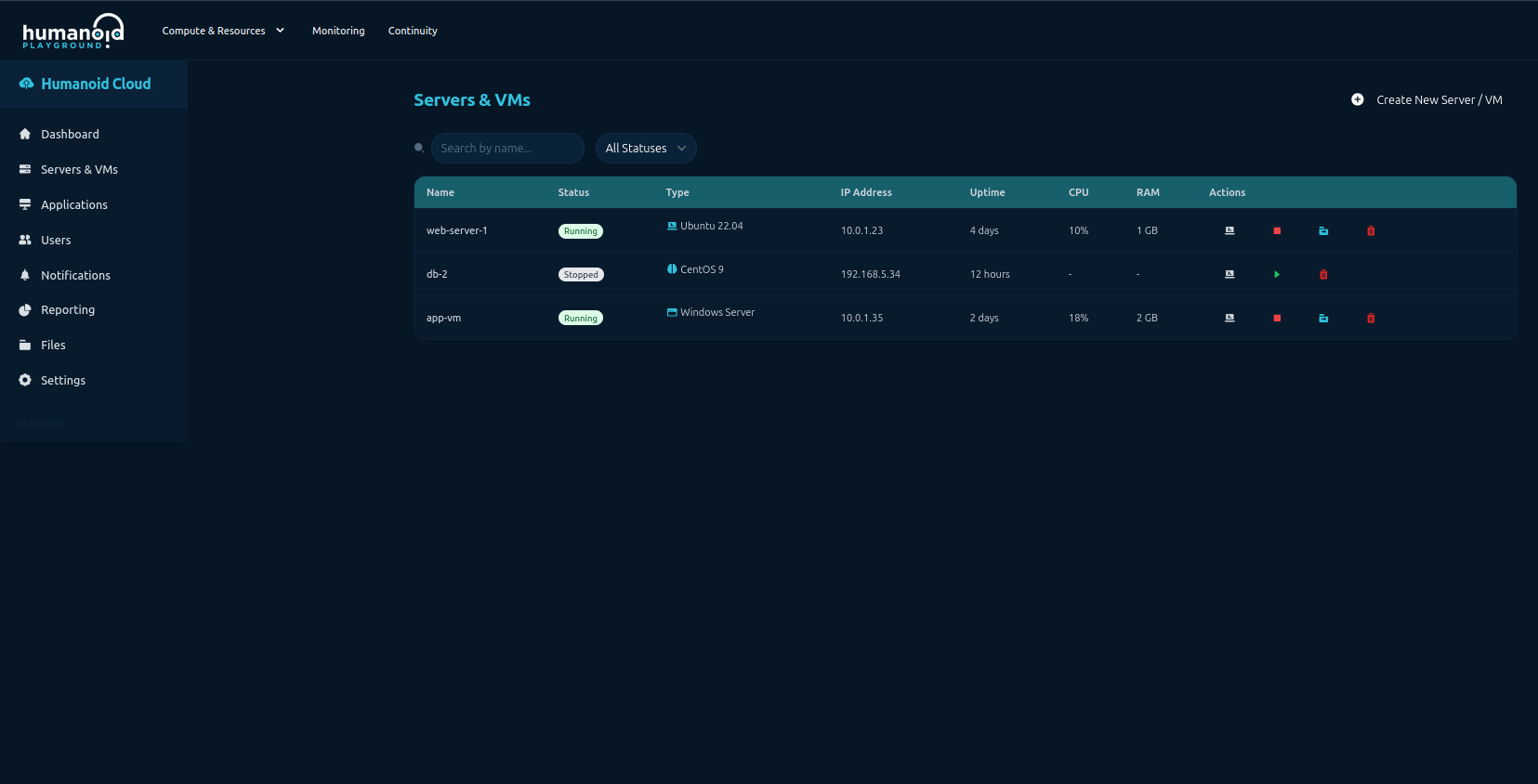Viewport: 1538px width, 784px height.
Task: Open the All Statuses filter dropdown
Action: (x=646, y=149)
